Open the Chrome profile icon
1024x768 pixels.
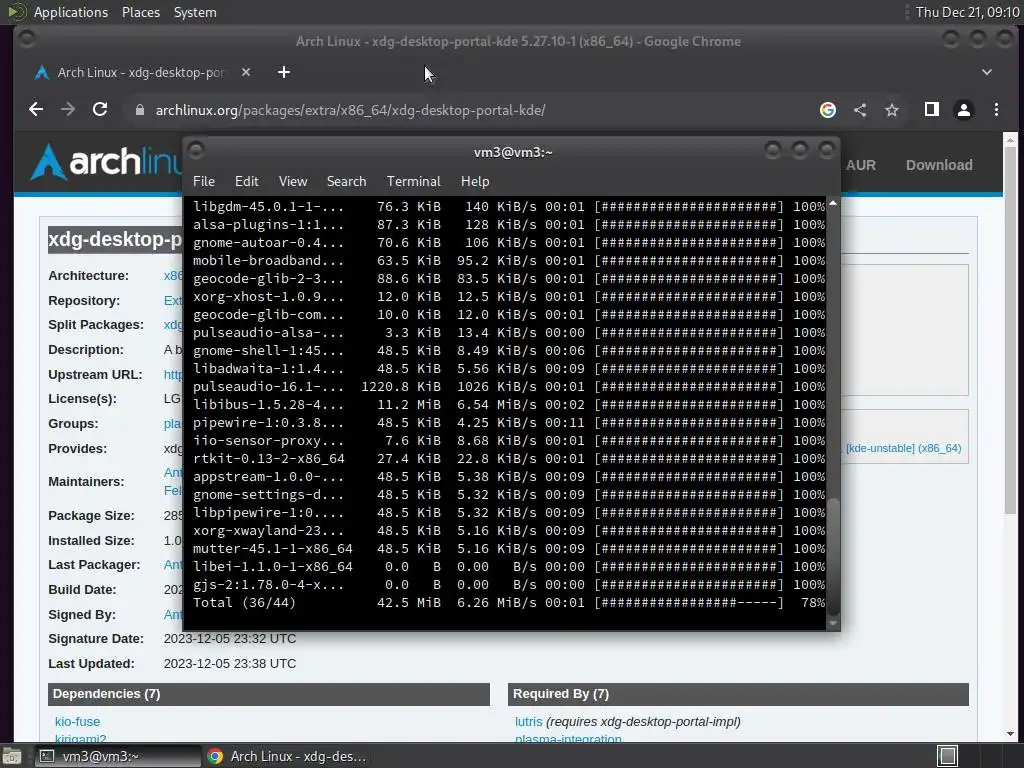coord(964,110)
